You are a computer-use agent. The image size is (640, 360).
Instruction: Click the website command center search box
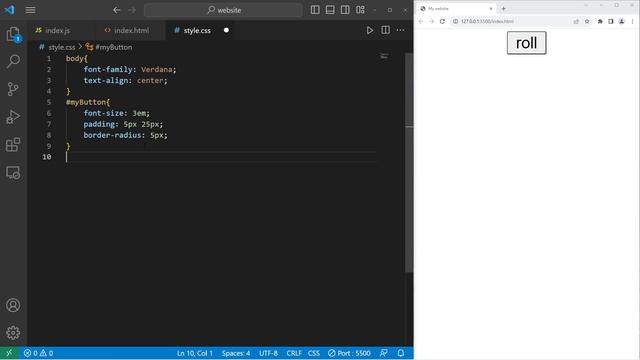point(223,10)
